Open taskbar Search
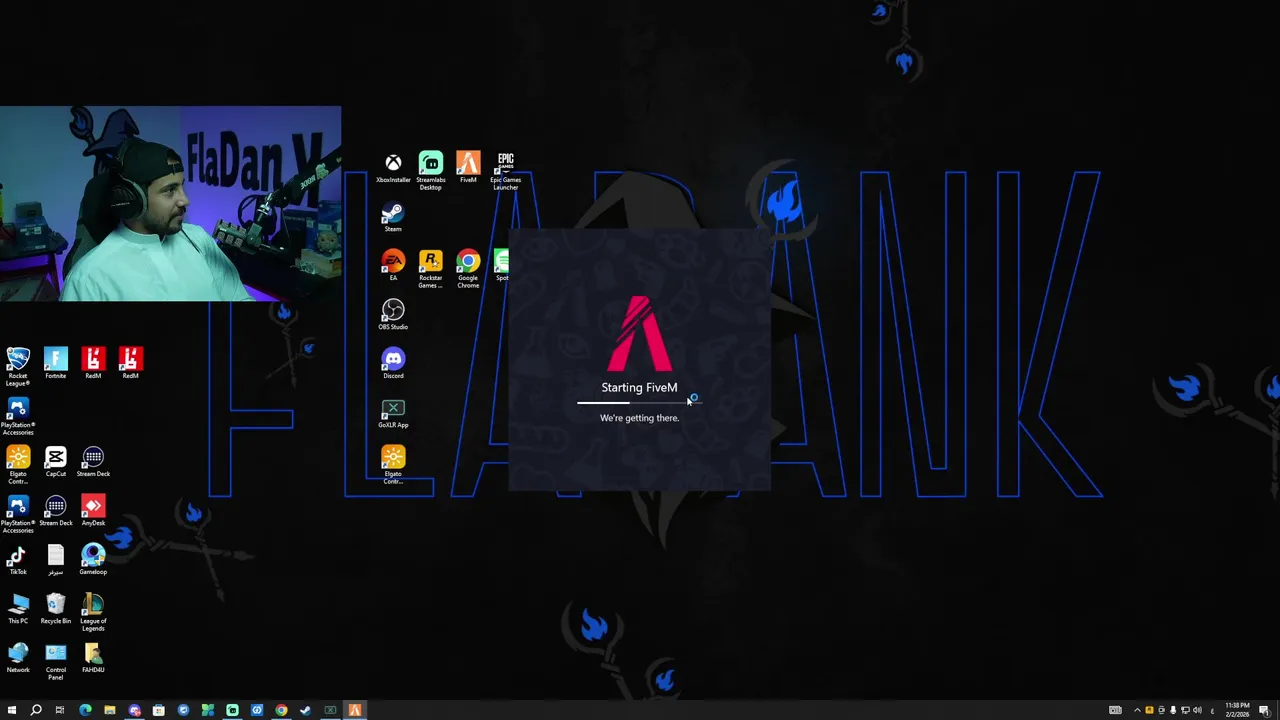Viewport: 1280px width, 720px height. point(36,710)
